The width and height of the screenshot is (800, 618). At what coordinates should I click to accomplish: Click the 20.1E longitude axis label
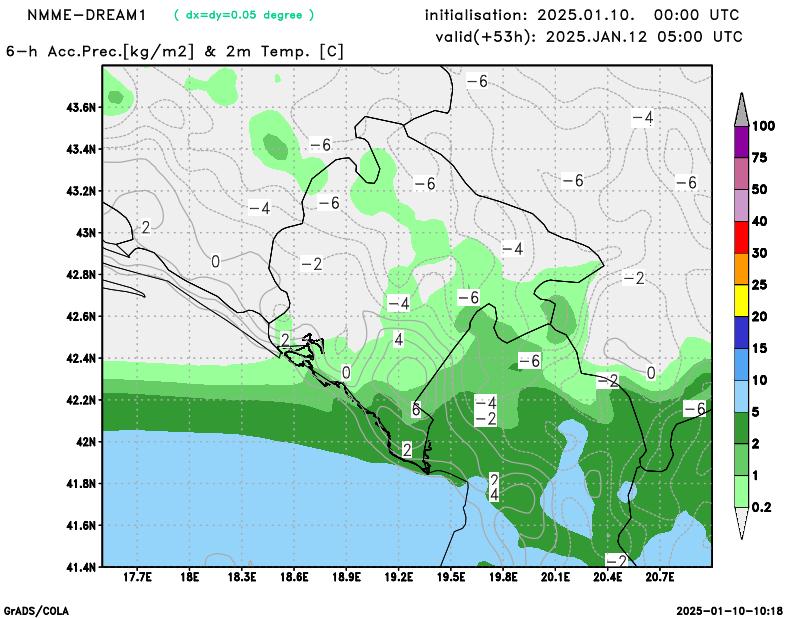point(555,577)
